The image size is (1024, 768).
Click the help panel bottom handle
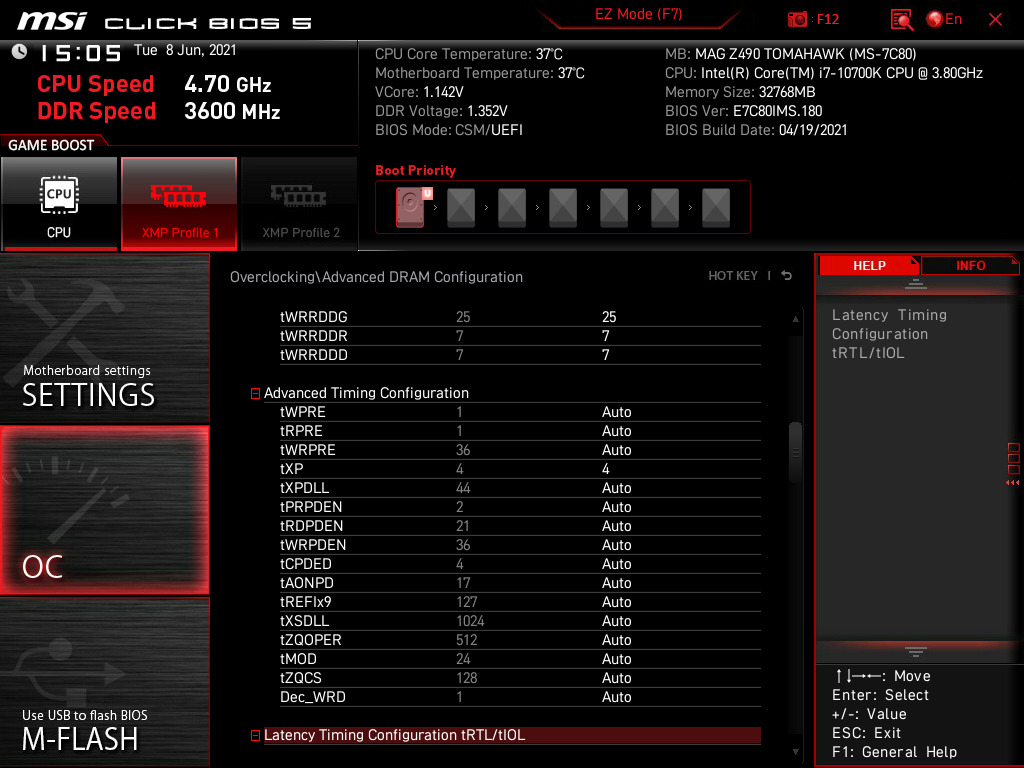(916, 651)
